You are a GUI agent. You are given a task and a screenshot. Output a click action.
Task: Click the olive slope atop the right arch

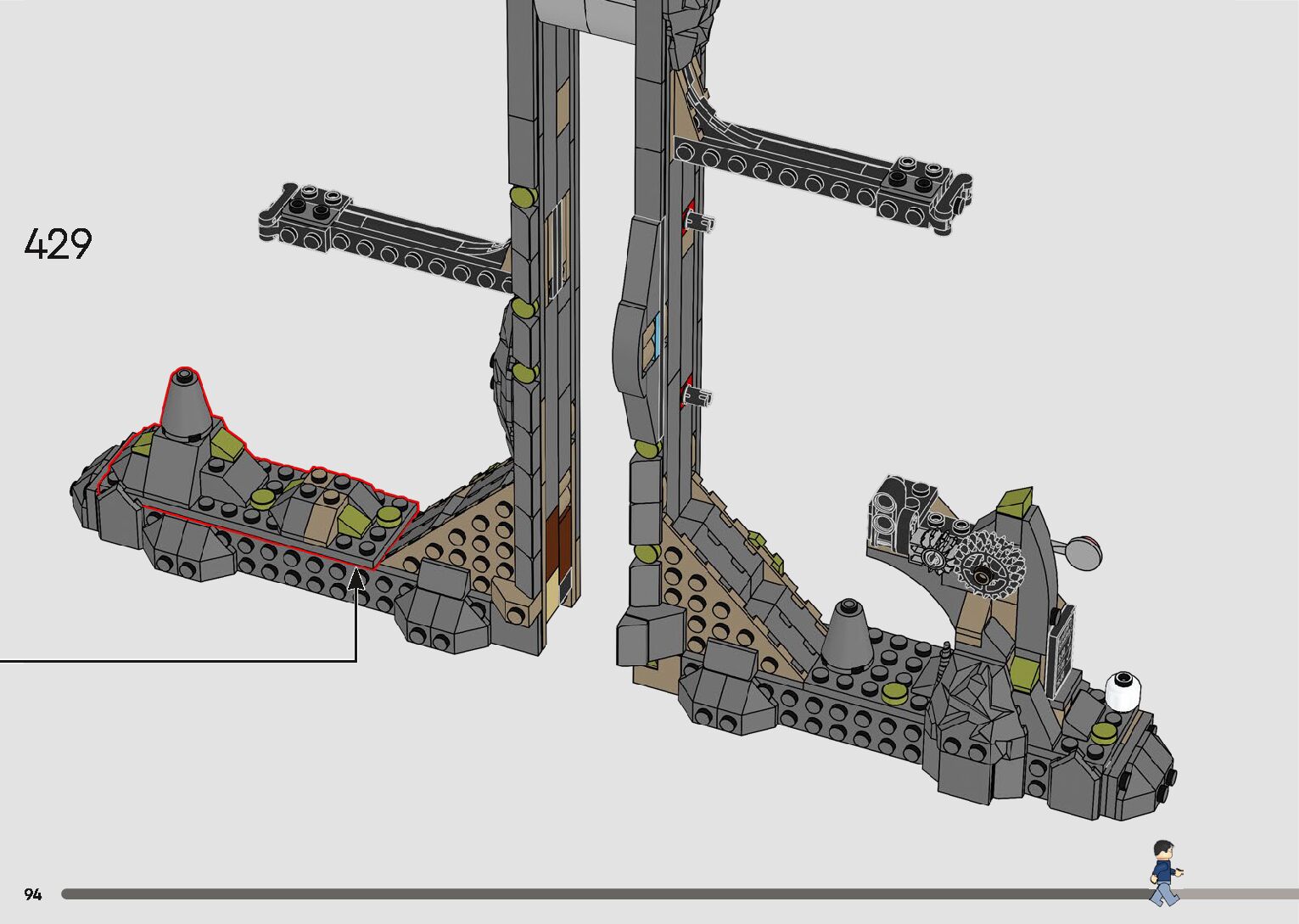pyautogui.click(x=1015, y=501)
